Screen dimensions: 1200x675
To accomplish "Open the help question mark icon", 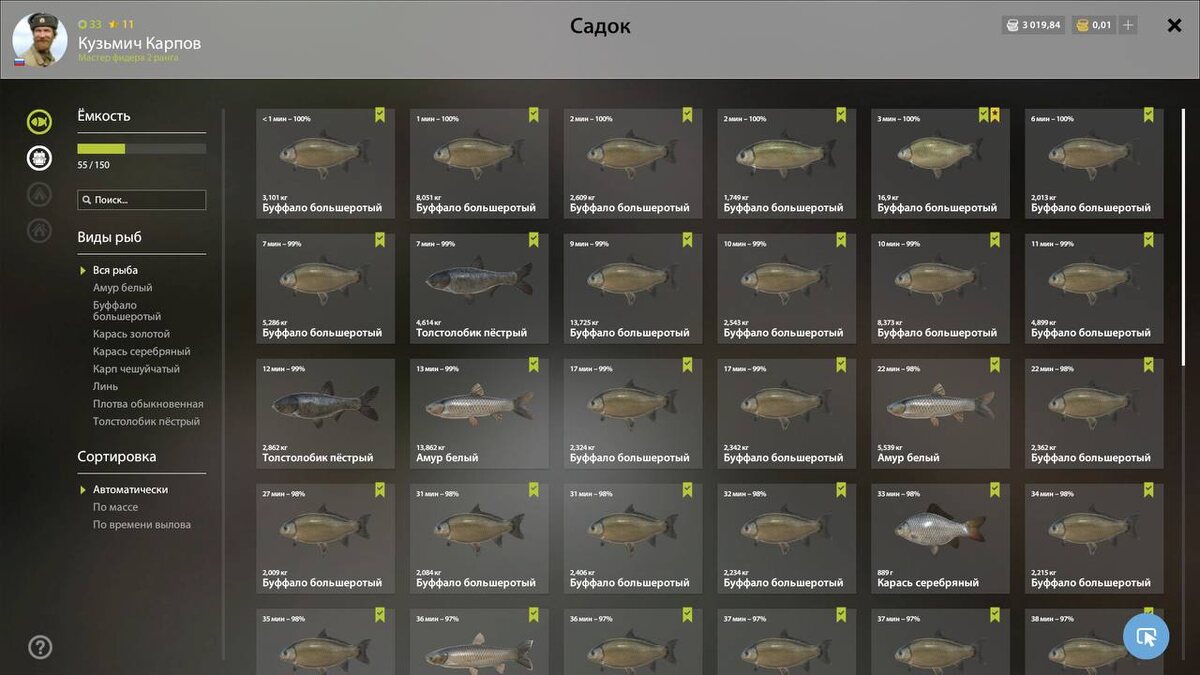I will [x=40, y=647].
